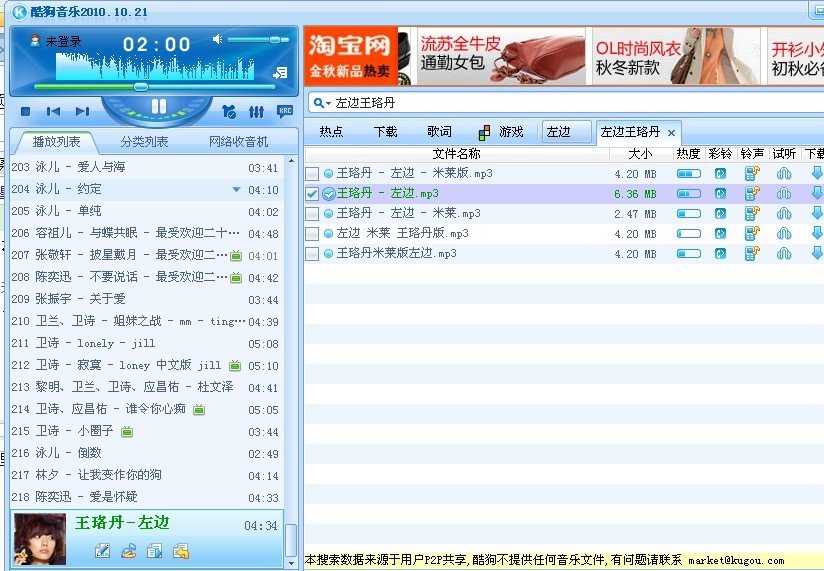Screen dimensions: 824x571
Task: Click the 王珞丹 album art thumbnail
Action: (40, 539)
